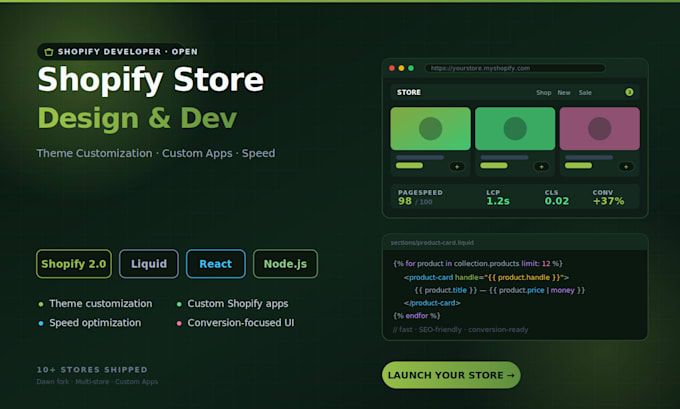Click the red window dot in the mockup
The width and height of the screenshot is (680, 409).
pos(392,68)
